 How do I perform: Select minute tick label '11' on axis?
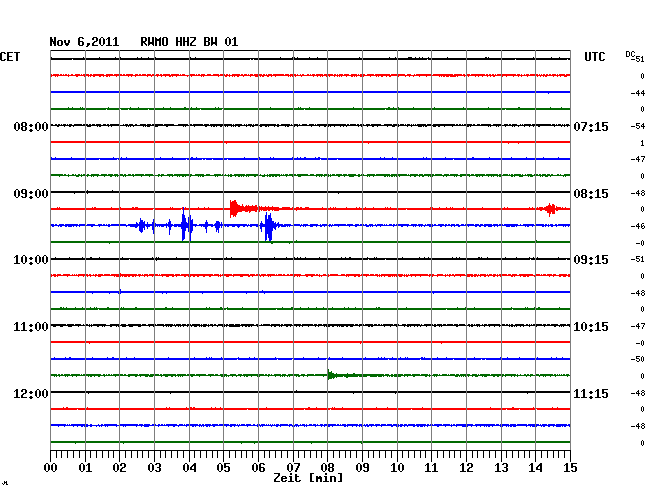point(431,468)
